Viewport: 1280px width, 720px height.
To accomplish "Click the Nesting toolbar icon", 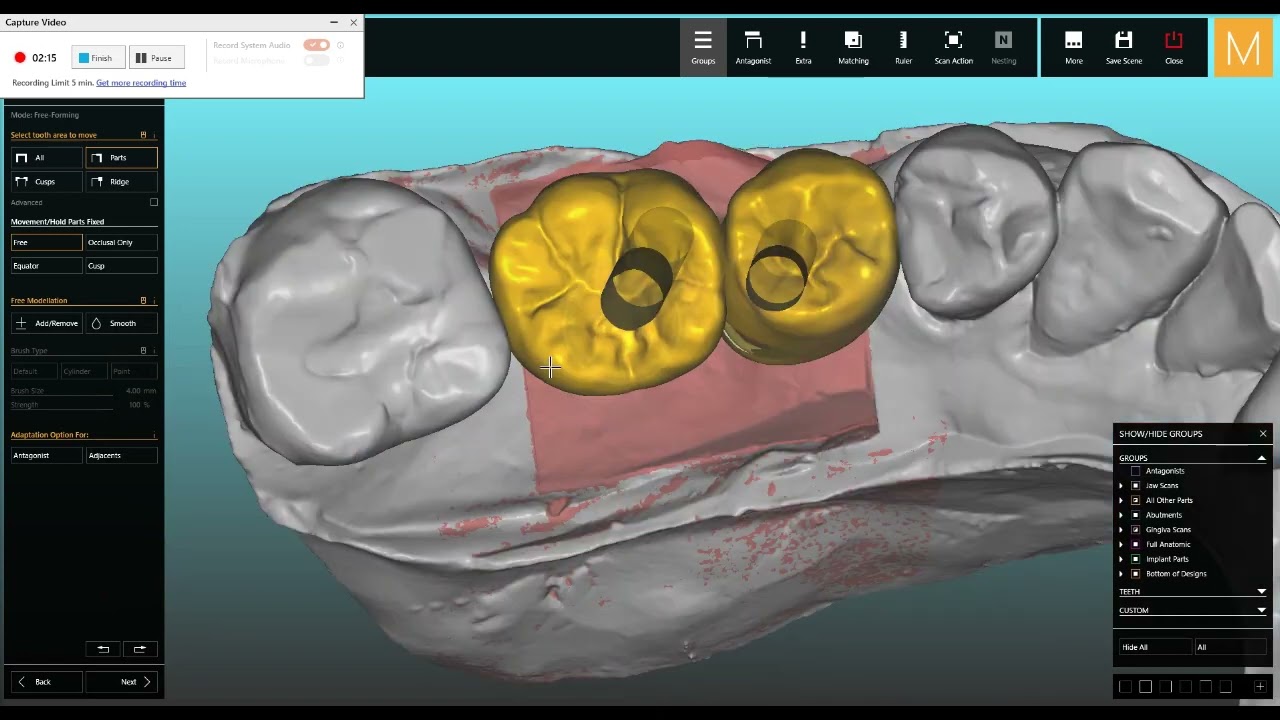I will click(1003, 47).
